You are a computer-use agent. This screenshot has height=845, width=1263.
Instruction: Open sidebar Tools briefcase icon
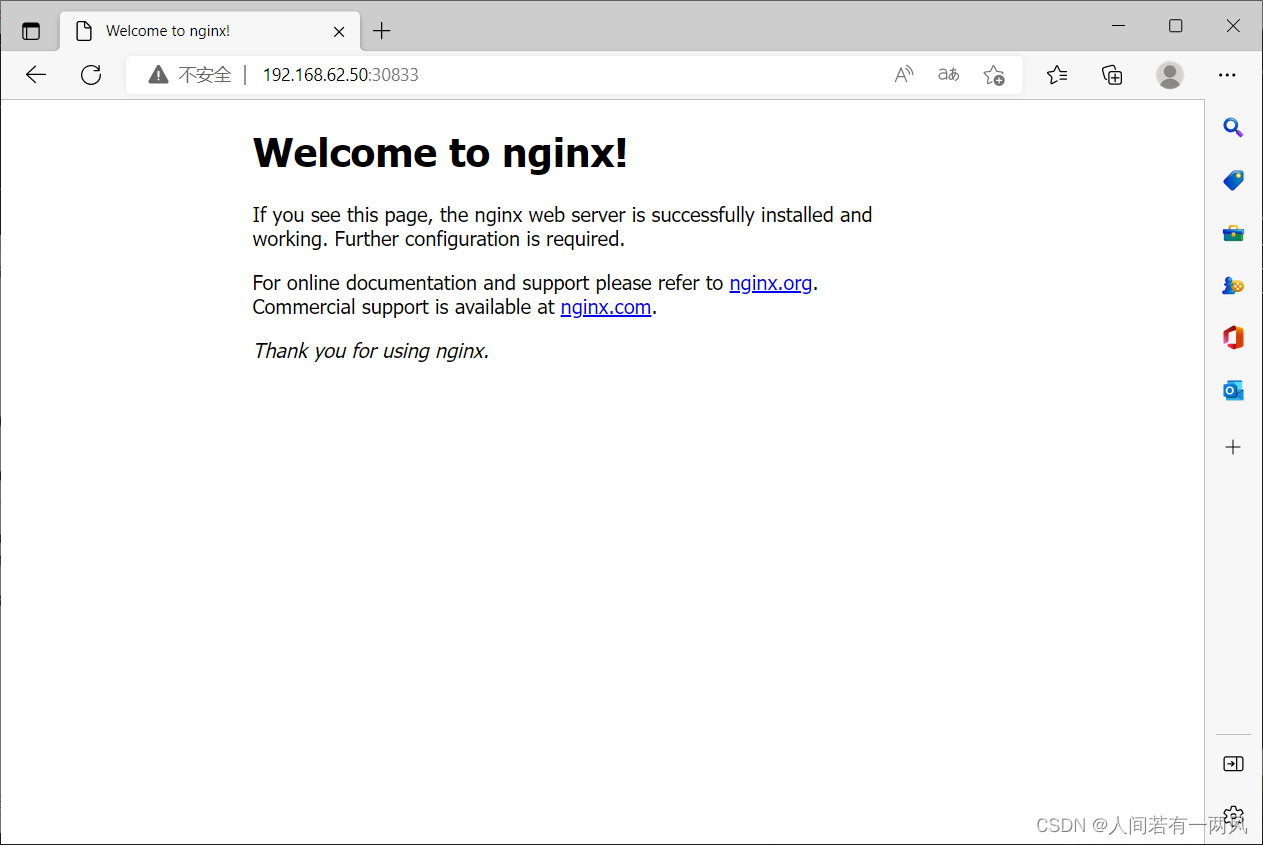pos(1233,233)
